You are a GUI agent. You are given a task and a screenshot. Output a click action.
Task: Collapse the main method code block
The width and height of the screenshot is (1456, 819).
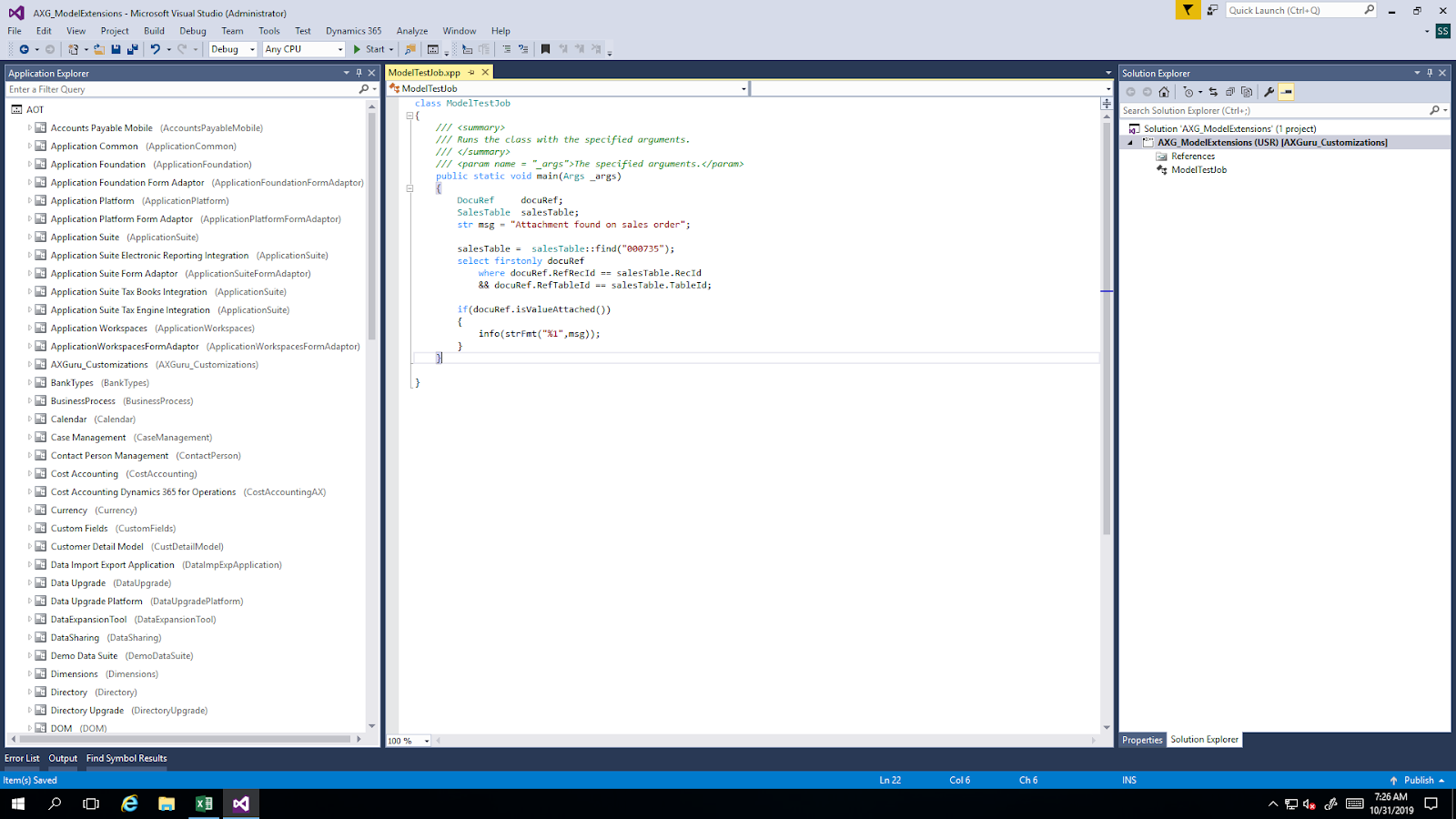point(409,188)
